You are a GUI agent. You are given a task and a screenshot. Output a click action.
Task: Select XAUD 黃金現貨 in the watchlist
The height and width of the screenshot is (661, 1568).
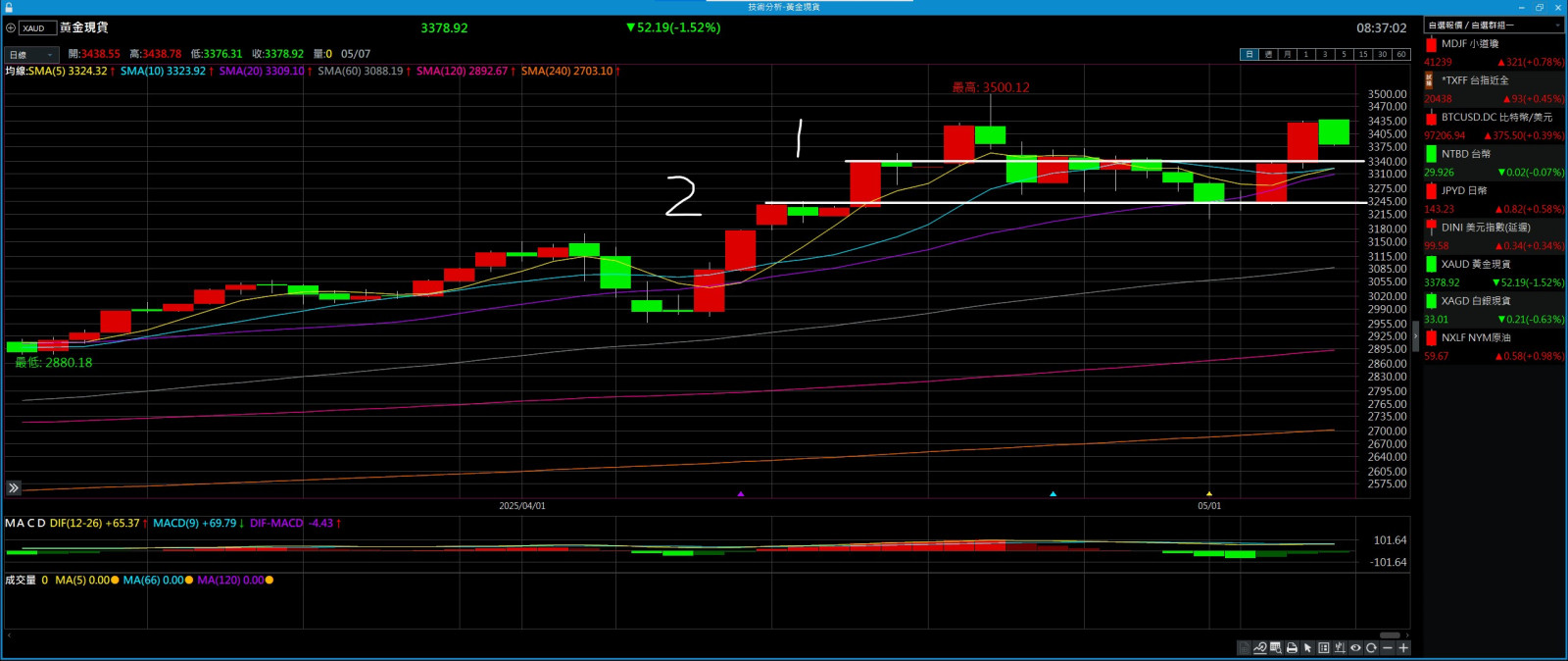point(1494,274)
